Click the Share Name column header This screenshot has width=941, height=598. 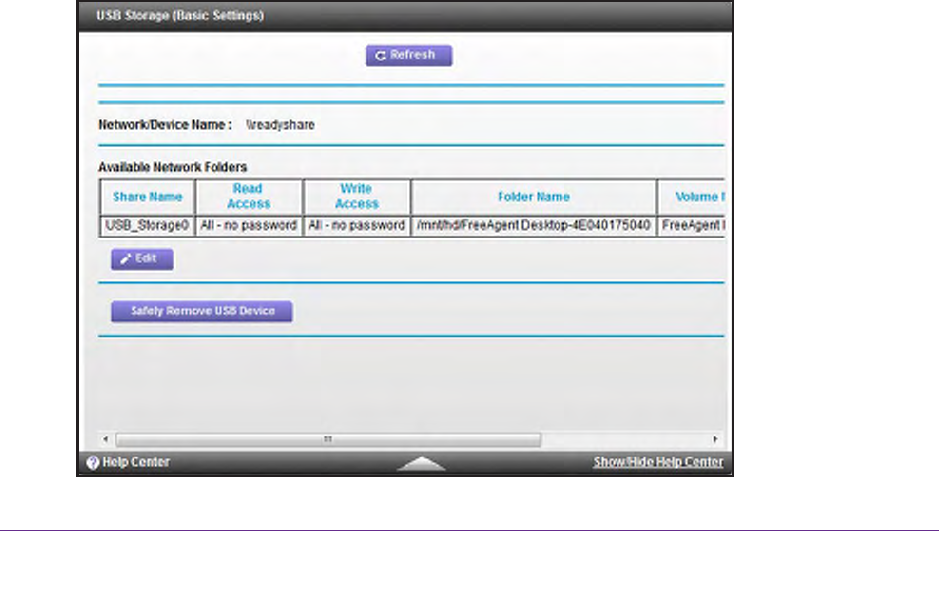147,197
